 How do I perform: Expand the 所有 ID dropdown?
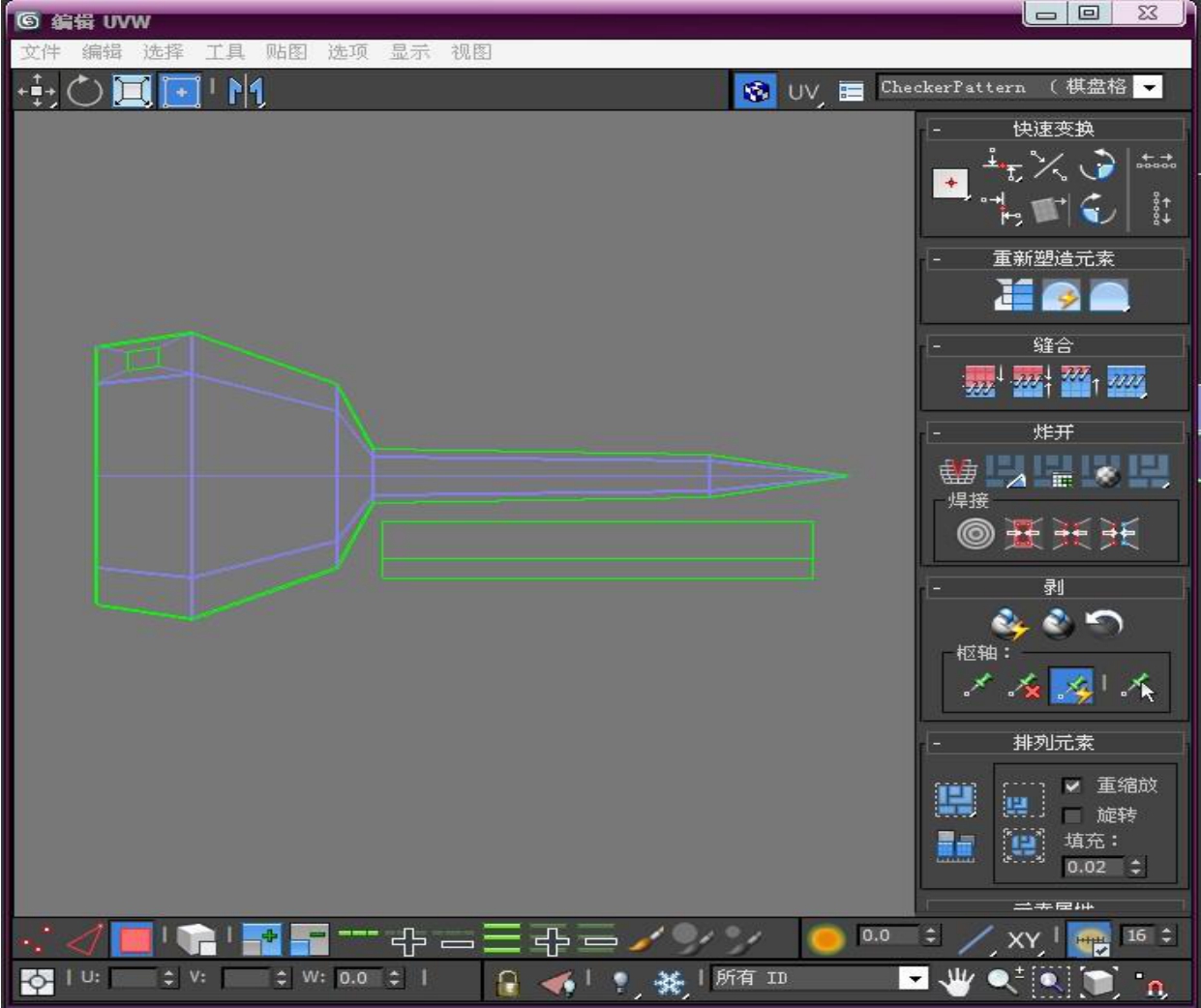tap(913, 979)
